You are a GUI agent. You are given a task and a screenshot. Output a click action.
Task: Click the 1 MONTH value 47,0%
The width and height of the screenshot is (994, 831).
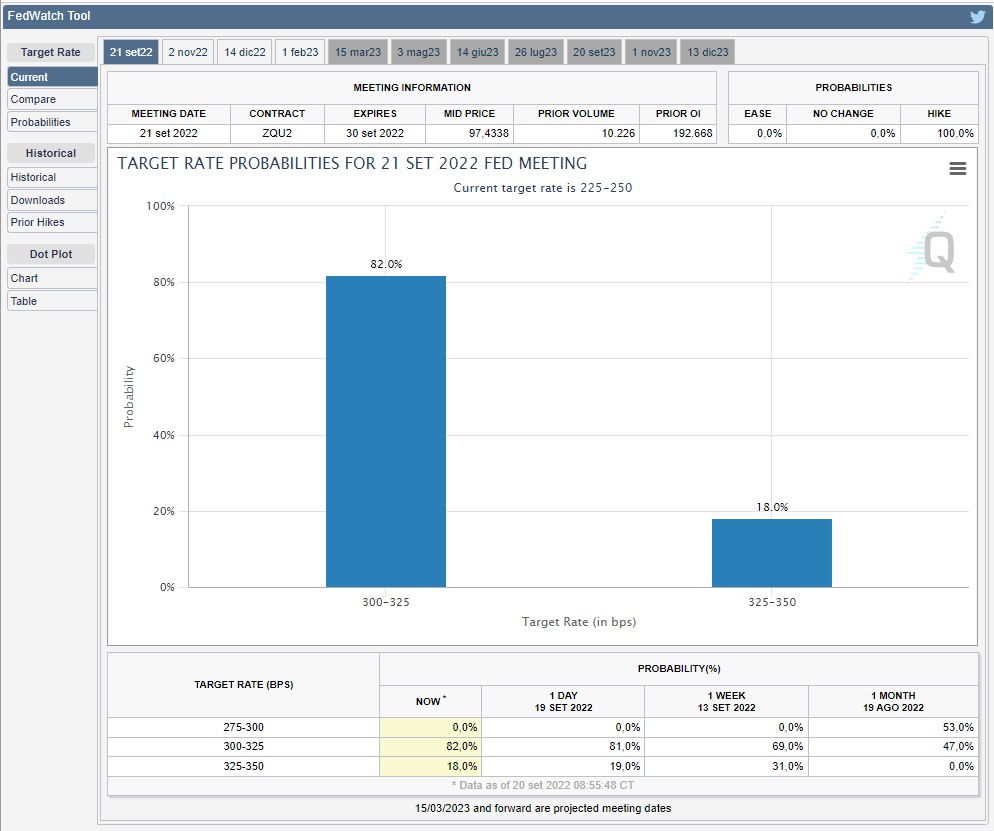(x=958, y=746)
